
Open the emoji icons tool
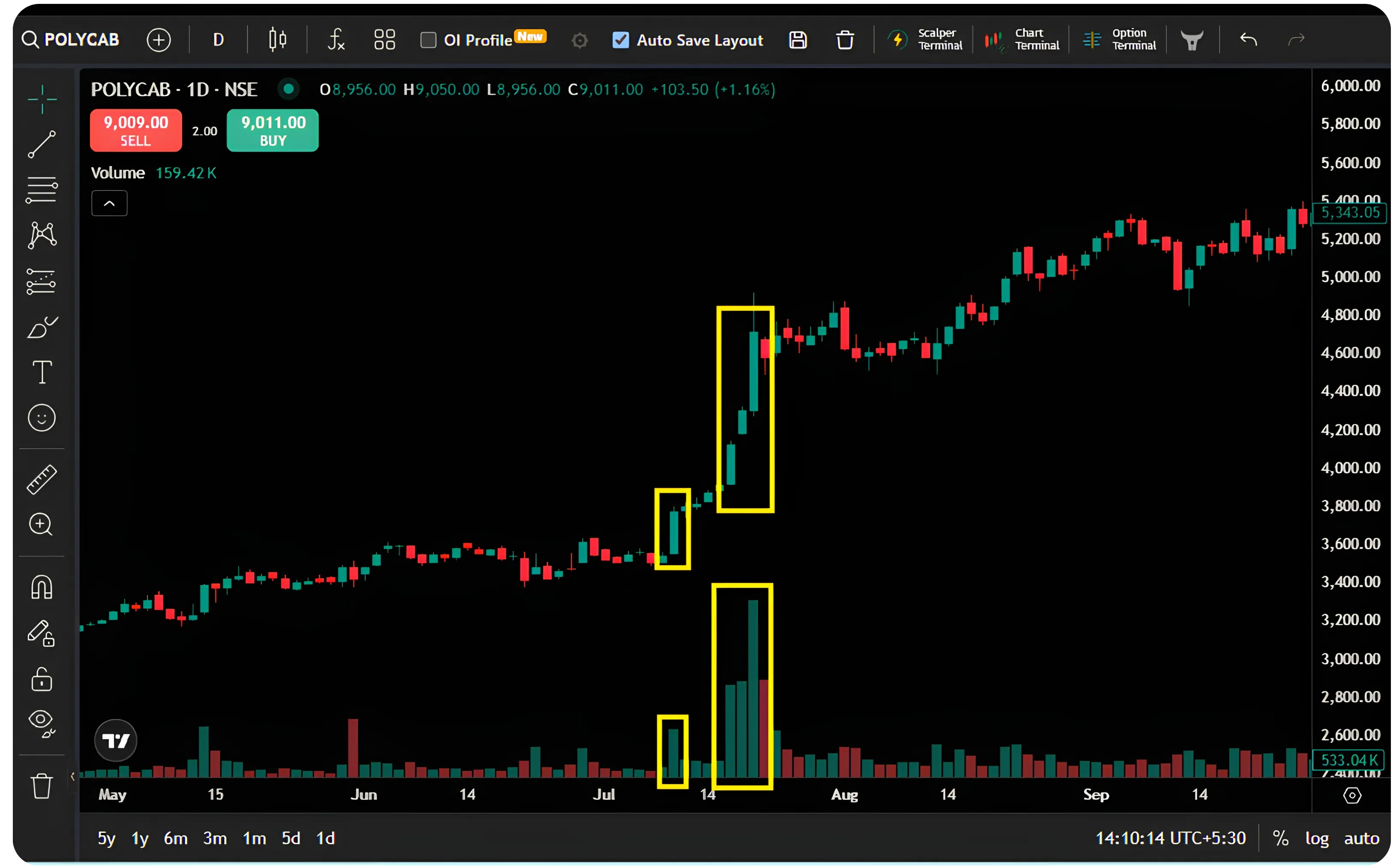42,418
